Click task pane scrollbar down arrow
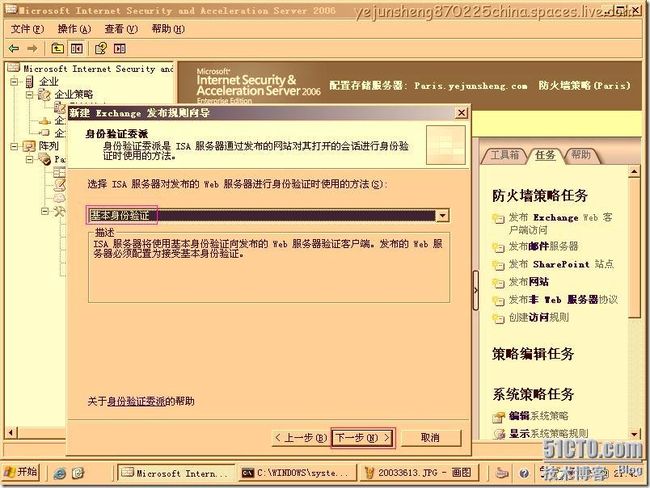Screen dimensions: 650x488 click(634, 434)
